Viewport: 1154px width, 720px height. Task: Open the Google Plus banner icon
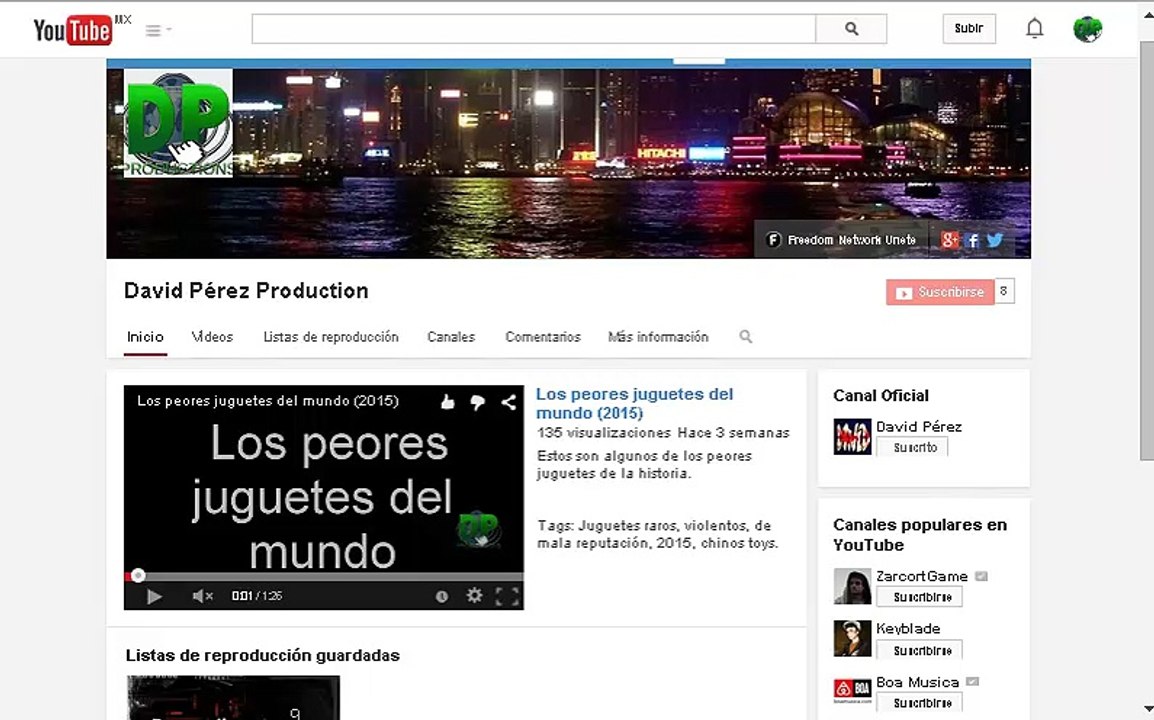click(x=949, y=240)
